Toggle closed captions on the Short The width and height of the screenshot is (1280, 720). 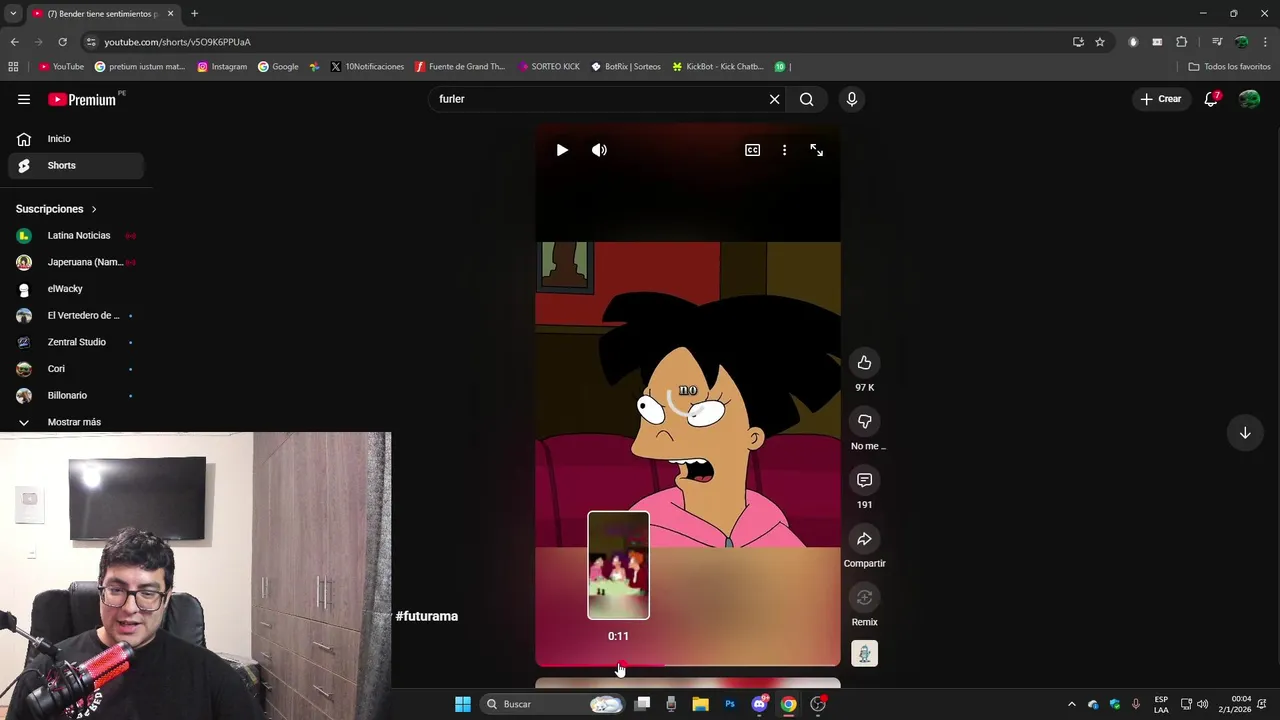(x=752, y=150)
